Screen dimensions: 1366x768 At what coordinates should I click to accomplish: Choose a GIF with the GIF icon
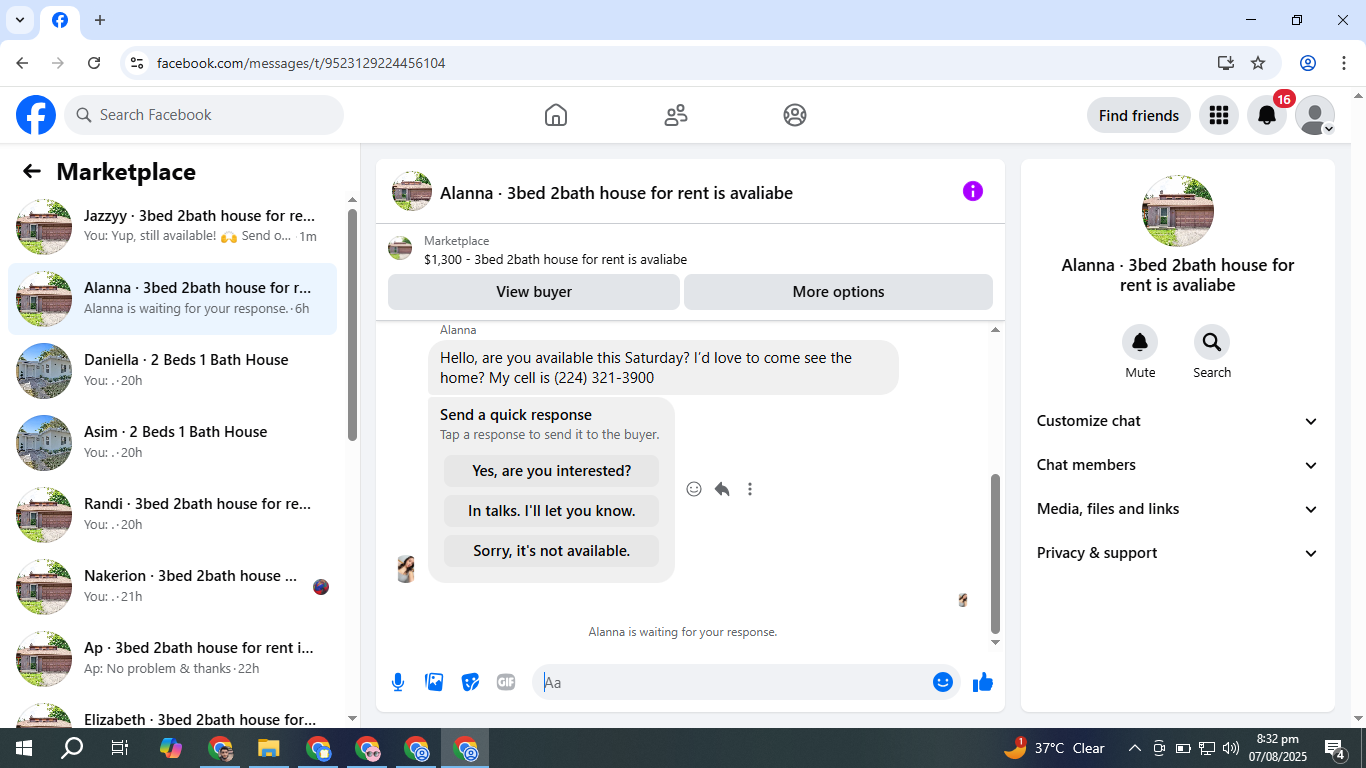pos(506,682)
